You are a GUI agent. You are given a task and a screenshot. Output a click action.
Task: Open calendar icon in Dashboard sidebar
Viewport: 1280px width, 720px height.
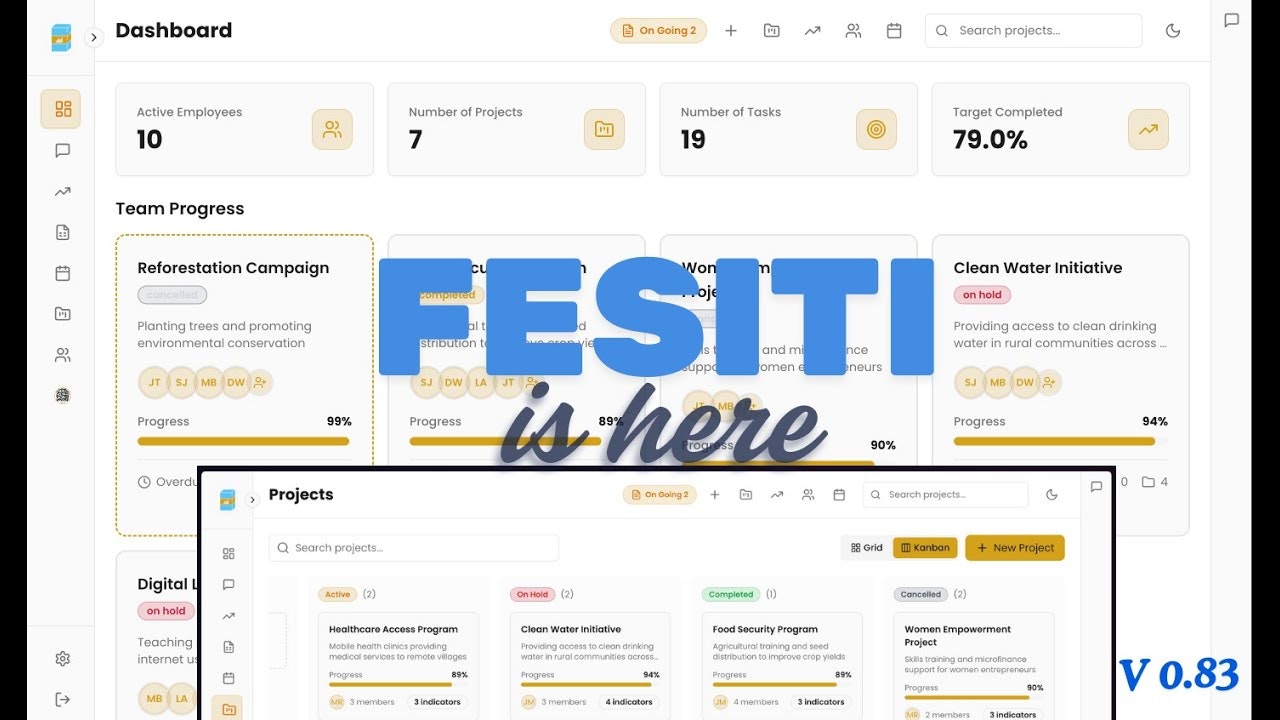[x=62, y=273]
